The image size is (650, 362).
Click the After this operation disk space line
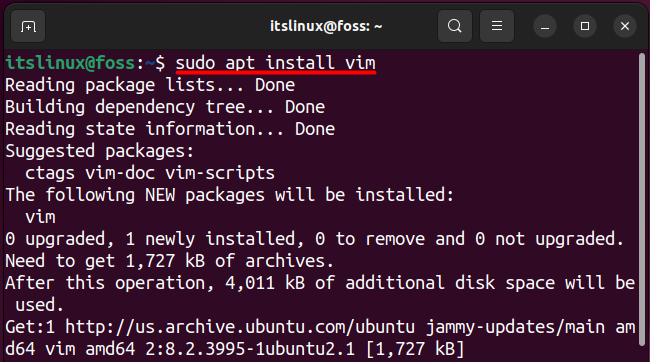pyautogui.click(x=320, y=294)
